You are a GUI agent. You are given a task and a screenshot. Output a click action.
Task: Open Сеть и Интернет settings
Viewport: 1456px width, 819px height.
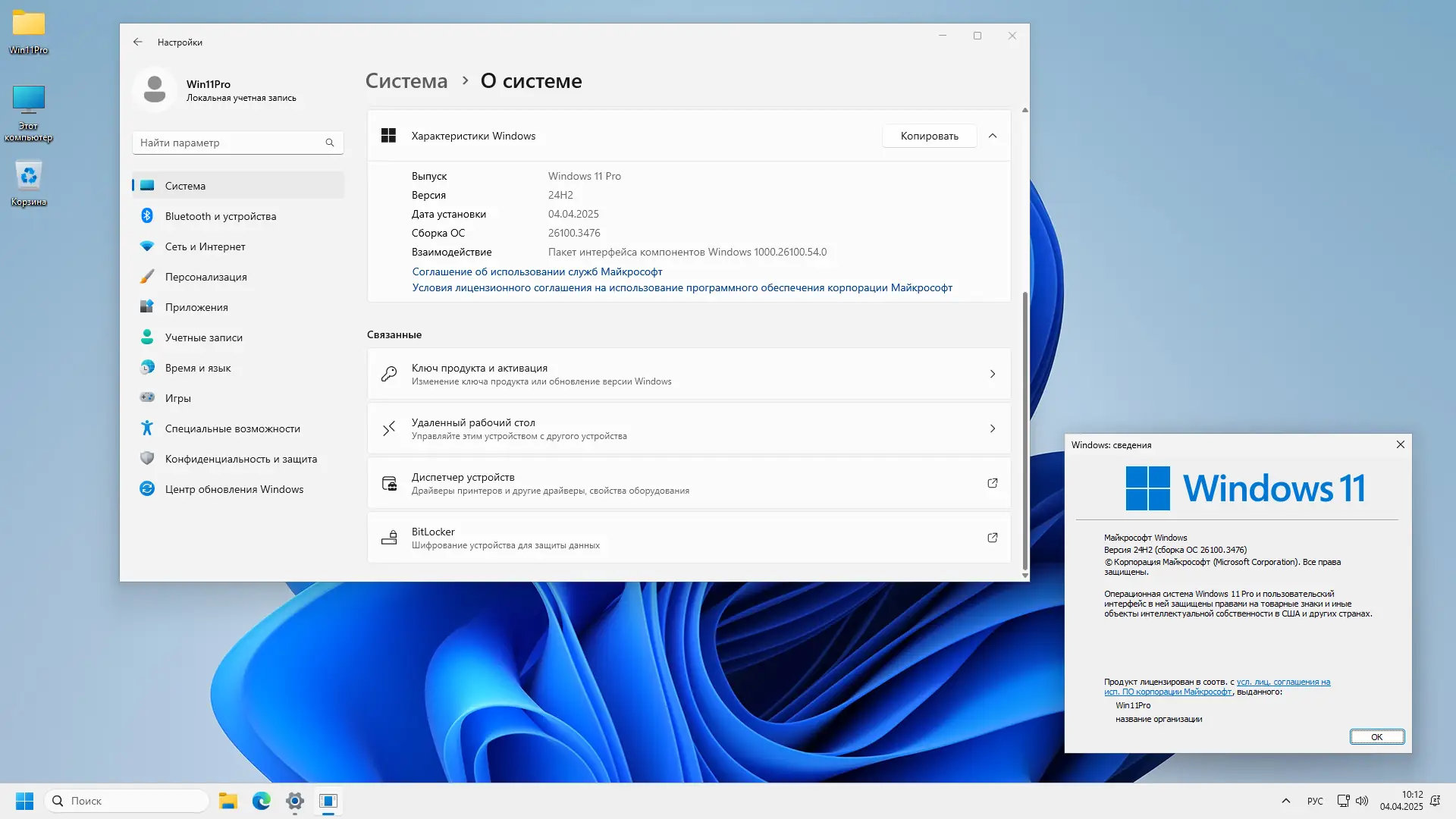click(205, 246)
